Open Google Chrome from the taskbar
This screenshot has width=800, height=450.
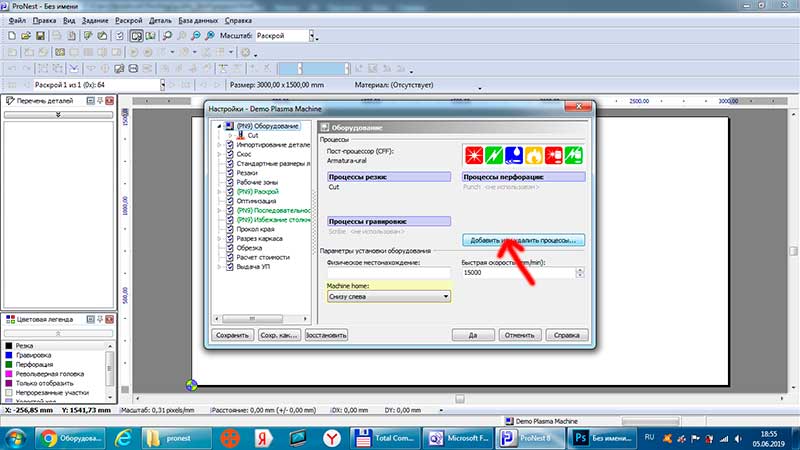[70, 438]
